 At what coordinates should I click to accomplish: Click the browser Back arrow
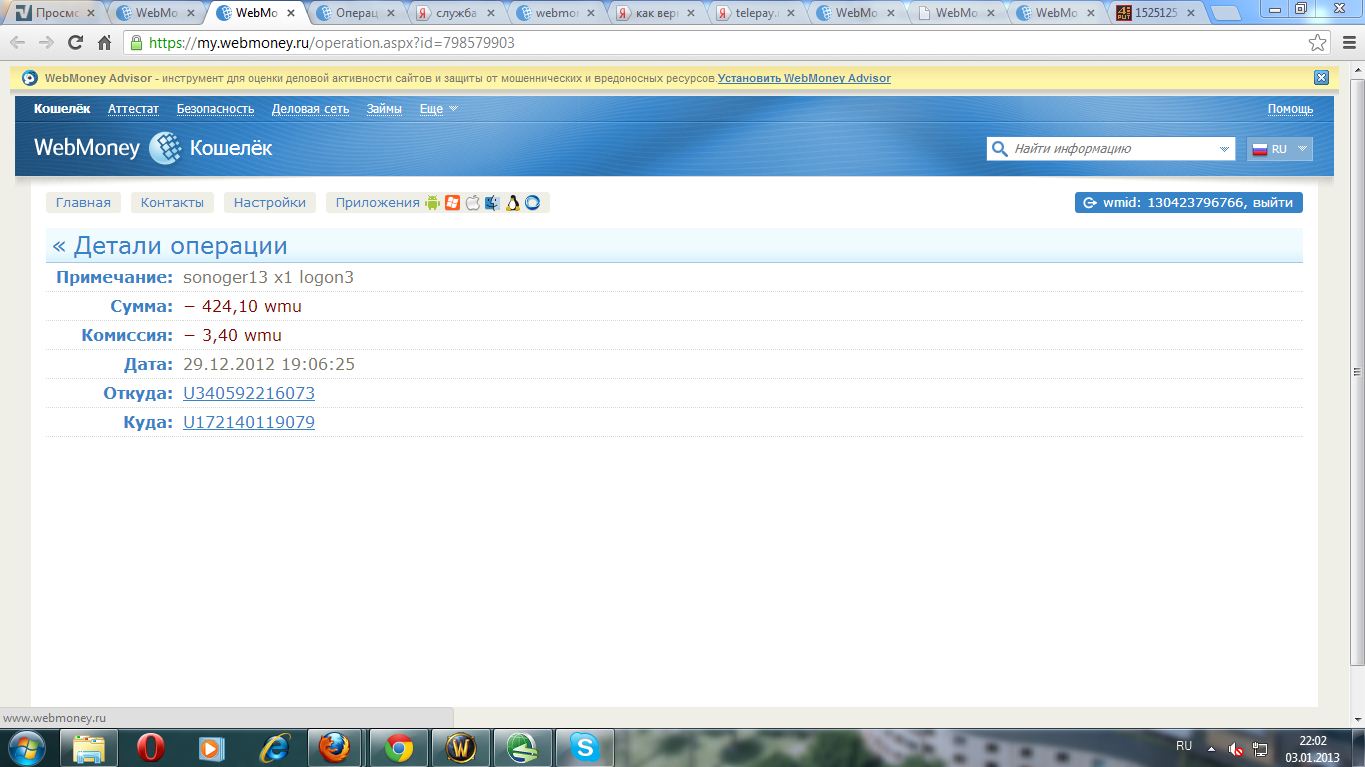pyautogui.click(x=18, y=43)
